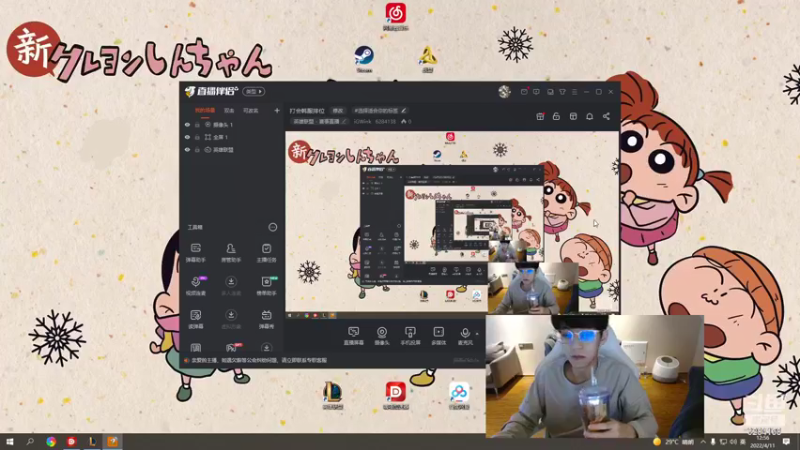Open the taskbar clock and date
The image size is (800, 450).
(762, 441)
